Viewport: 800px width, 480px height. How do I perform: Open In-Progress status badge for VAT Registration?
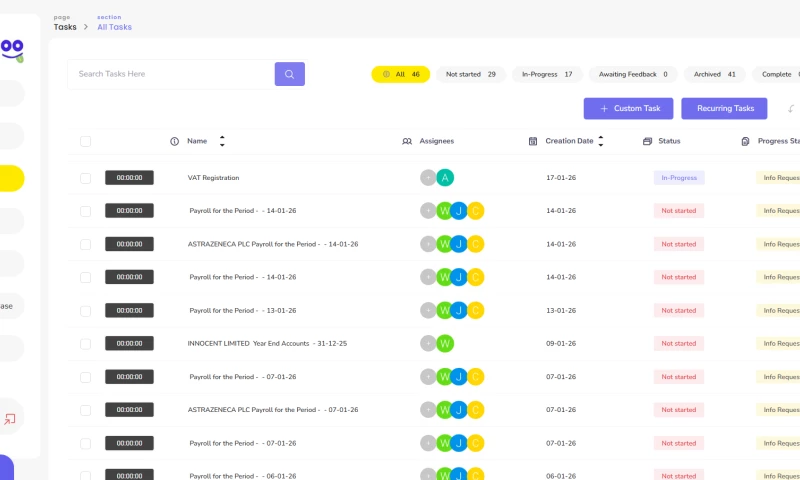[679, 178]
